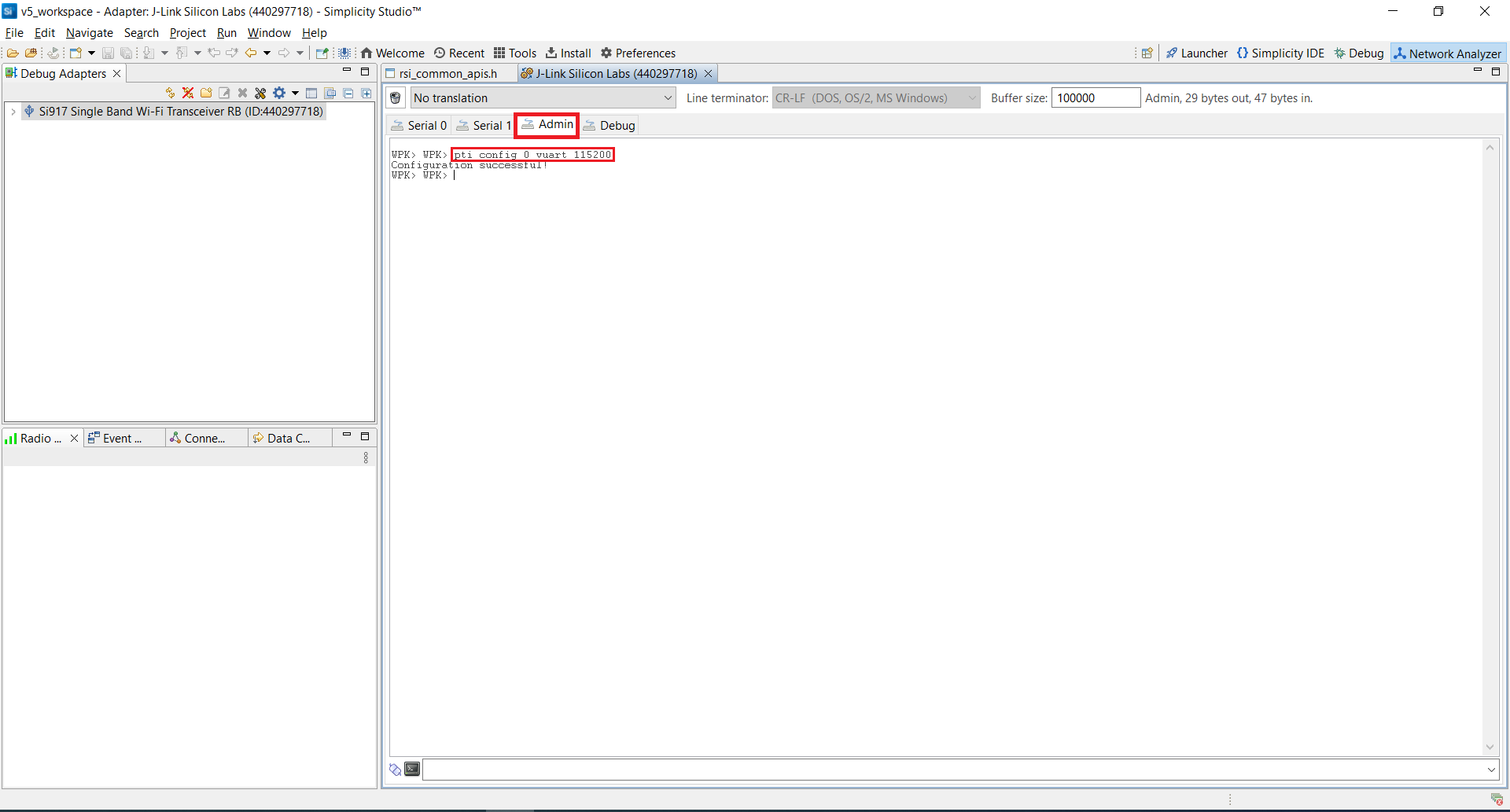The image size is (1510, 812).
Task: Open the Run menu
Action: coord(226,33)
